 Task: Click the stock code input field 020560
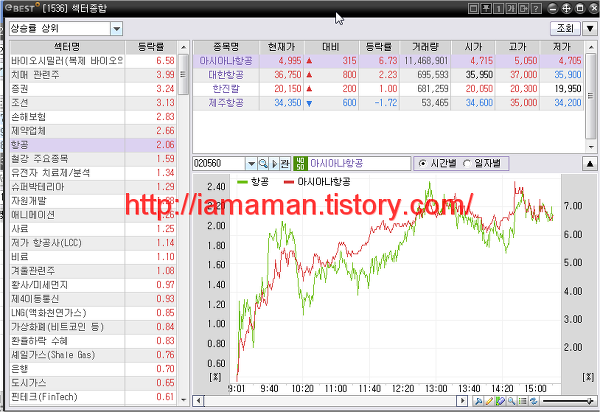[219, 164]
